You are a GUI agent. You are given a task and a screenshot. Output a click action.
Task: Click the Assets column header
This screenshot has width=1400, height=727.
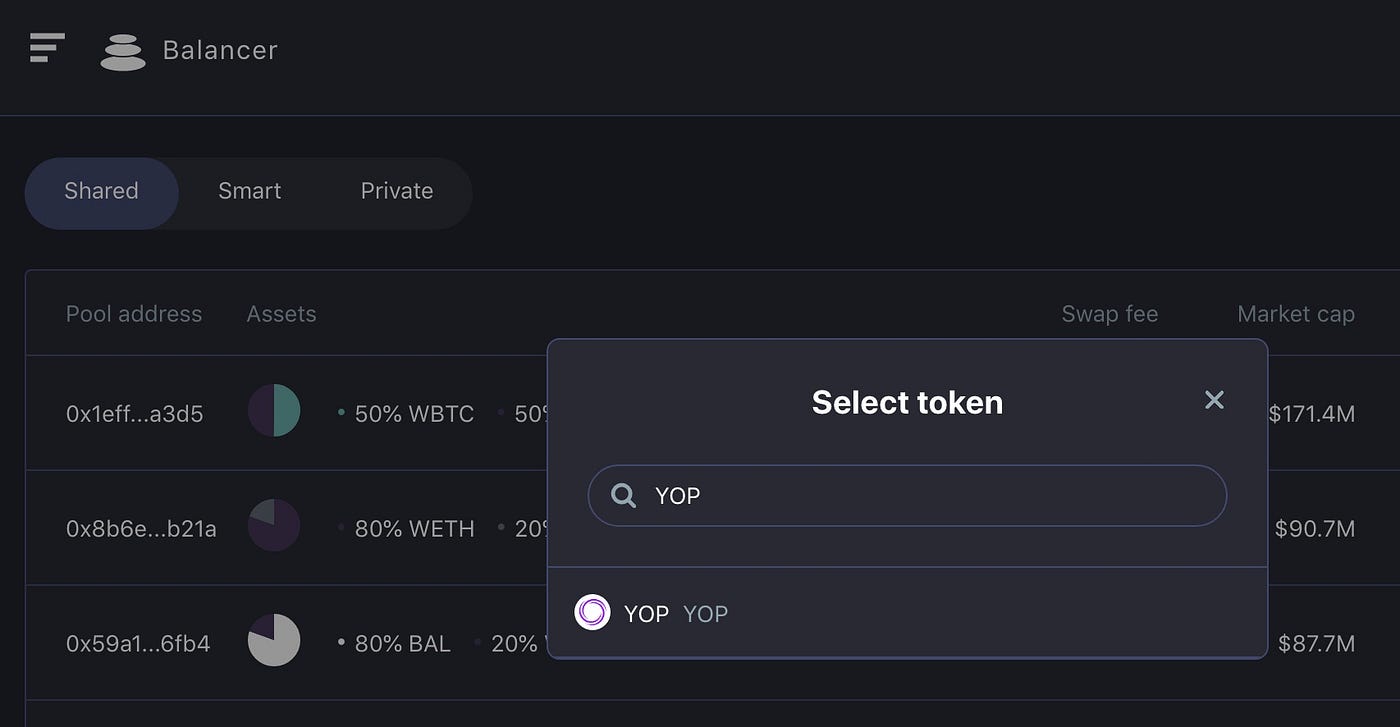pos(281,314)
